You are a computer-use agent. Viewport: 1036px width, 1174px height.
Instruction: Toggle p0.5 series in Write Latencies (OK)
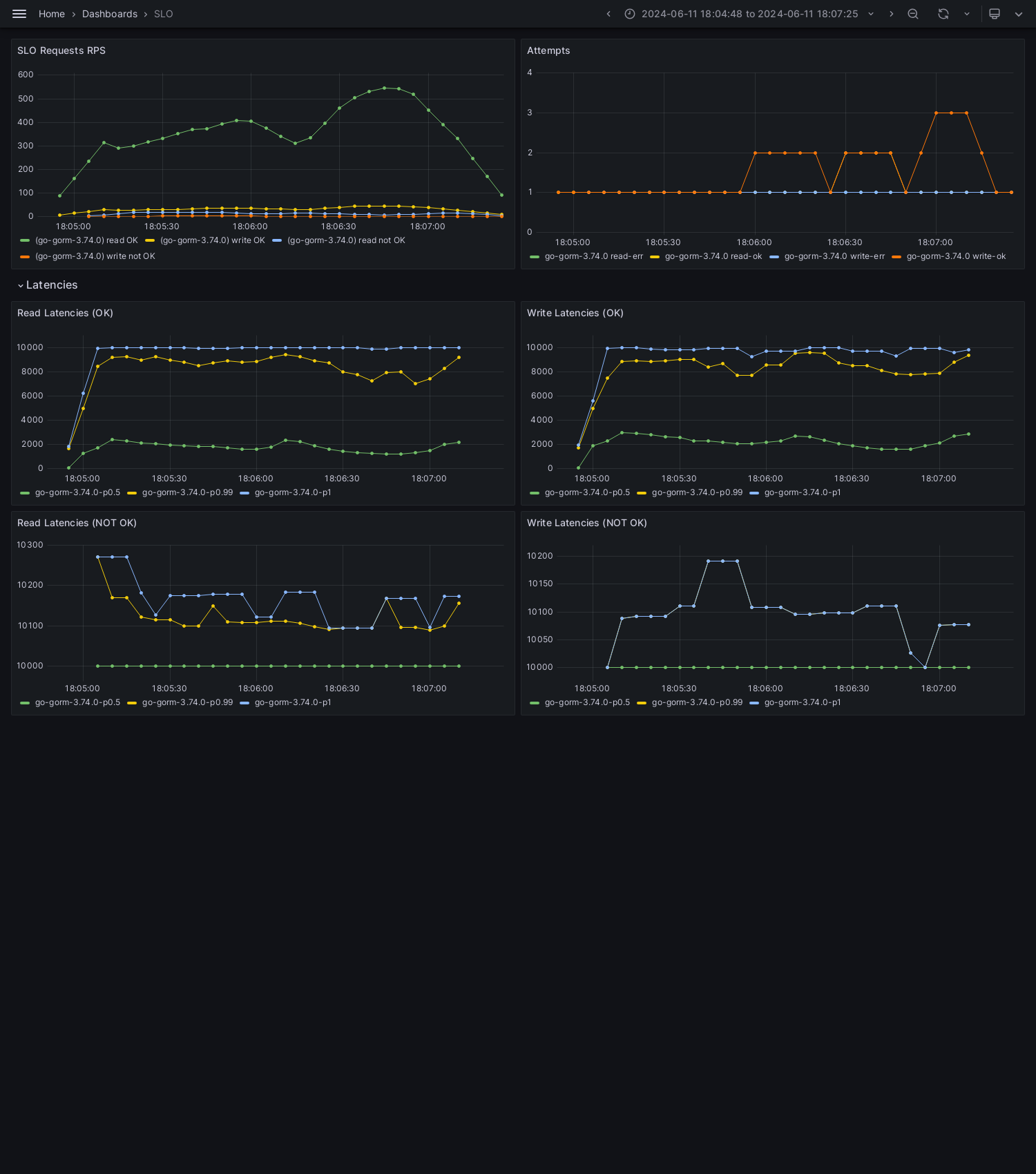click(x=587, y=492)
